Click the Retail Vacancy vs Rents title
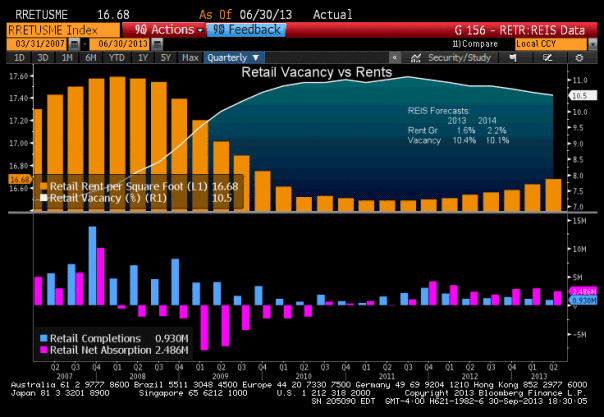This screenshot has height=417, width=604. point(317,72)
